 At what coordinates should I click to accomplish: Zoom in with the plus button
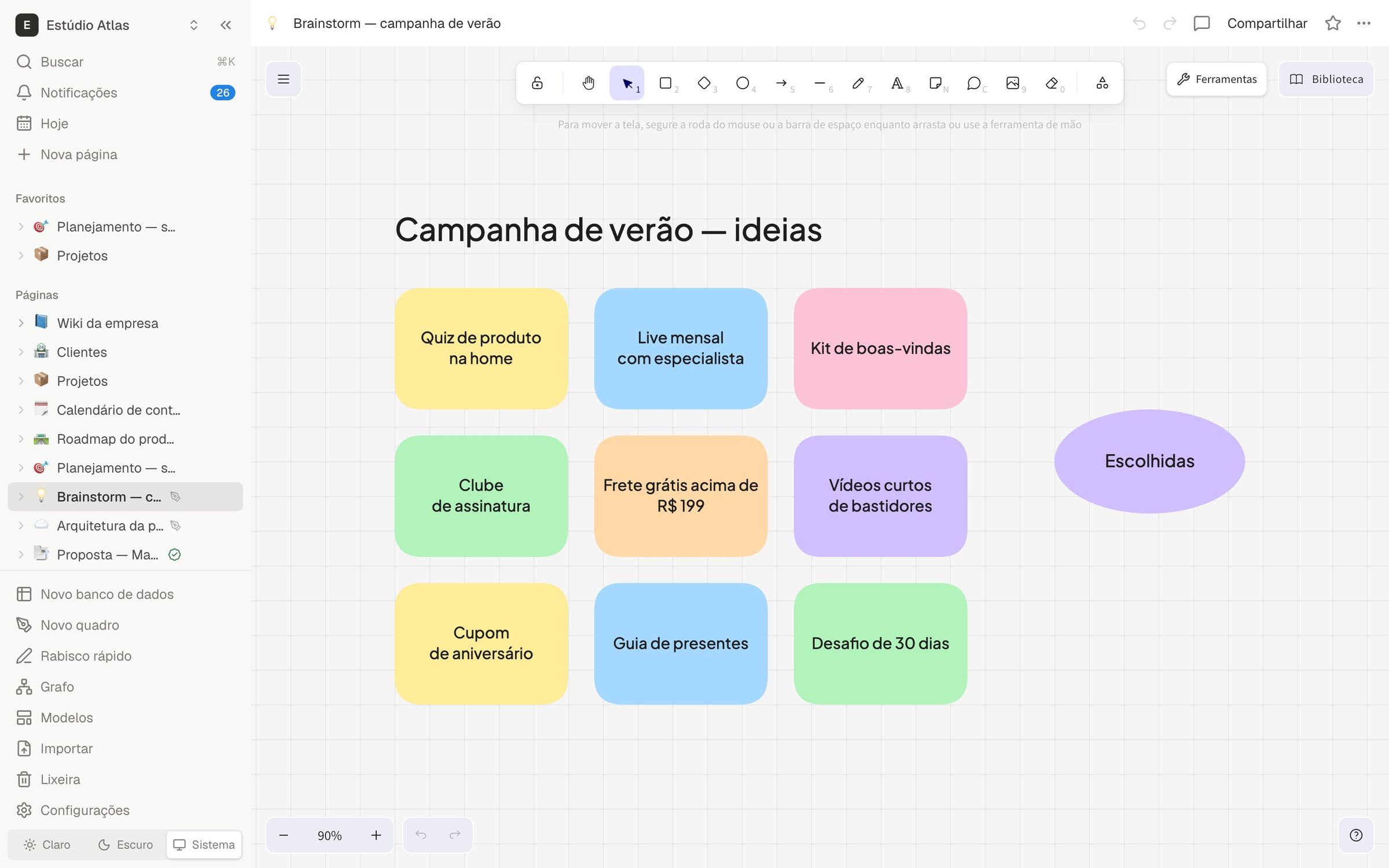click(376, 835)
